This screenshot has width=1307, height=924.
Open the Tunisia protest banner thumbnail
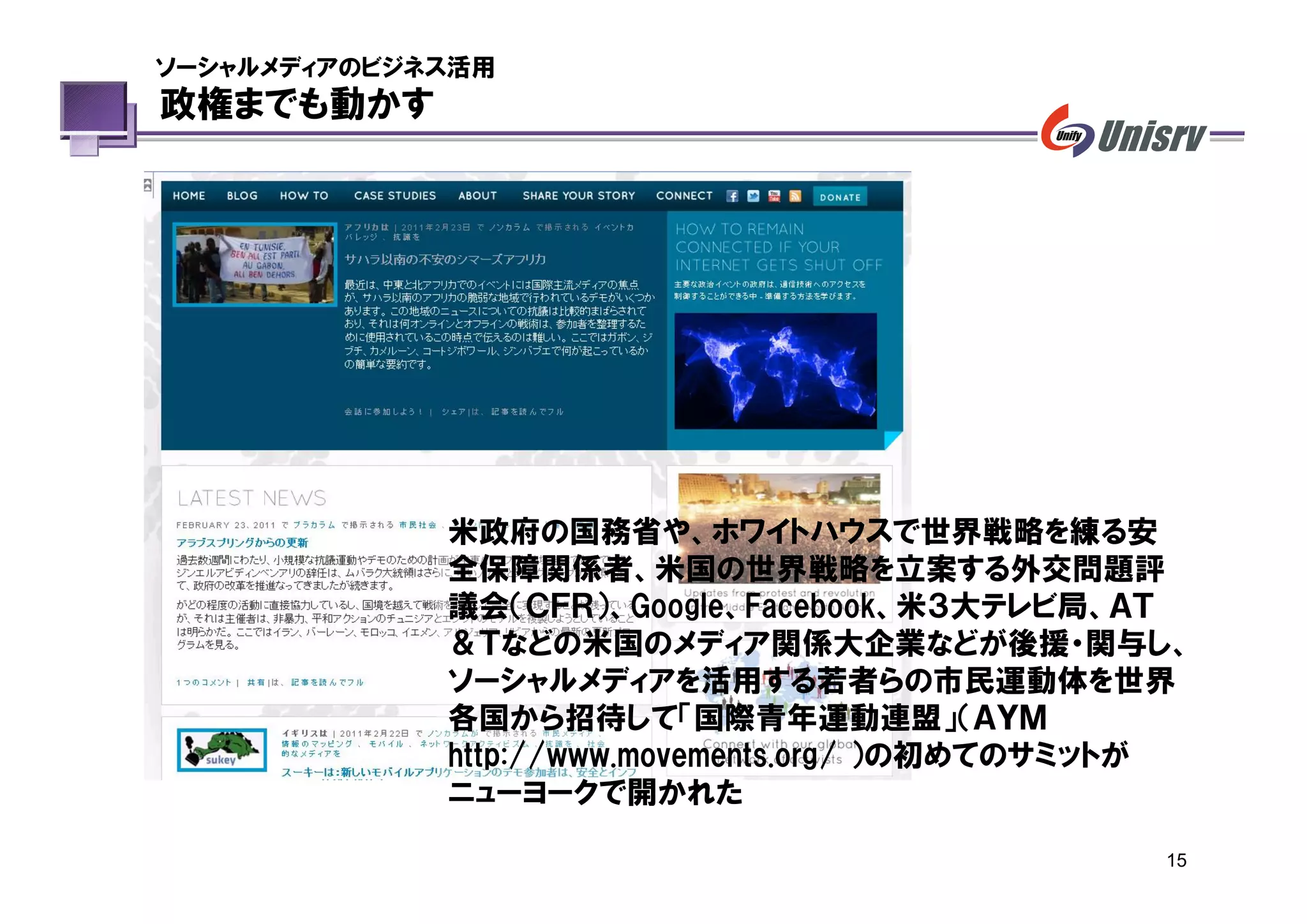pyautogui.click(x=255, y=264)
